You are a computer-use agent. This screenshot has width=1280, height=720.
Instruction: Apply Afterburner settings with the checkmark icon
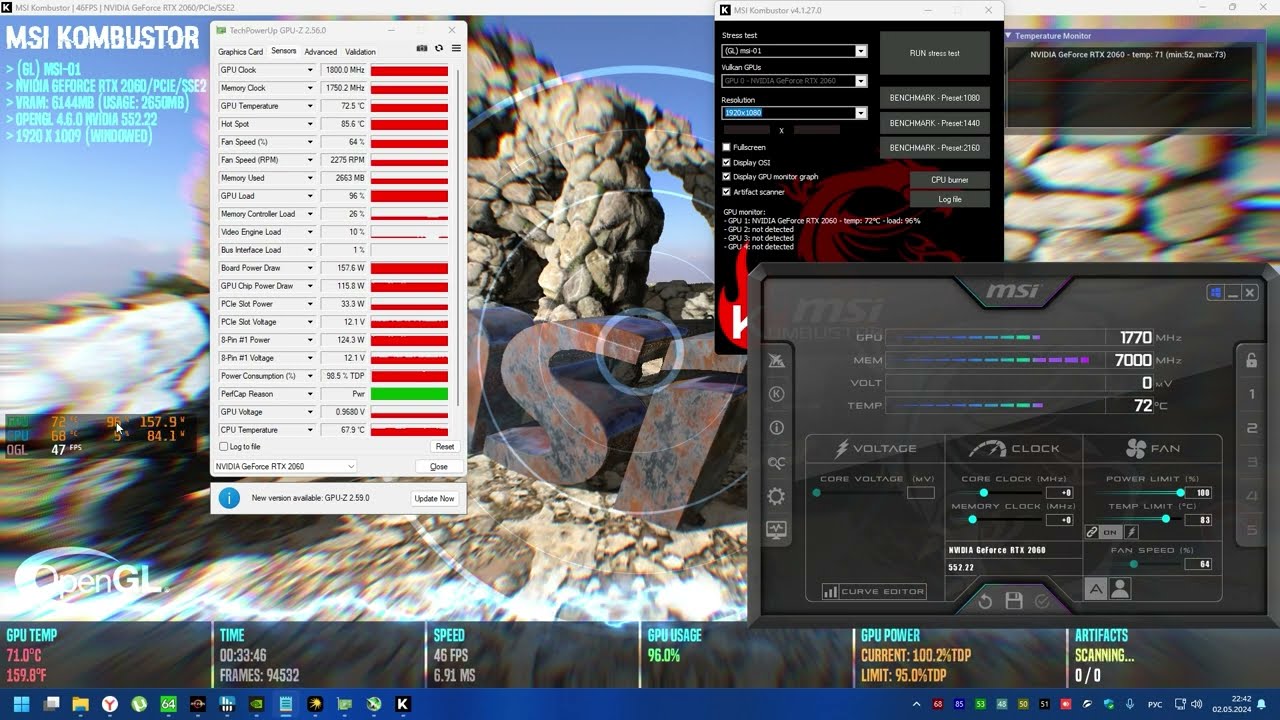pyautogui.click(x=1043, y=601)
